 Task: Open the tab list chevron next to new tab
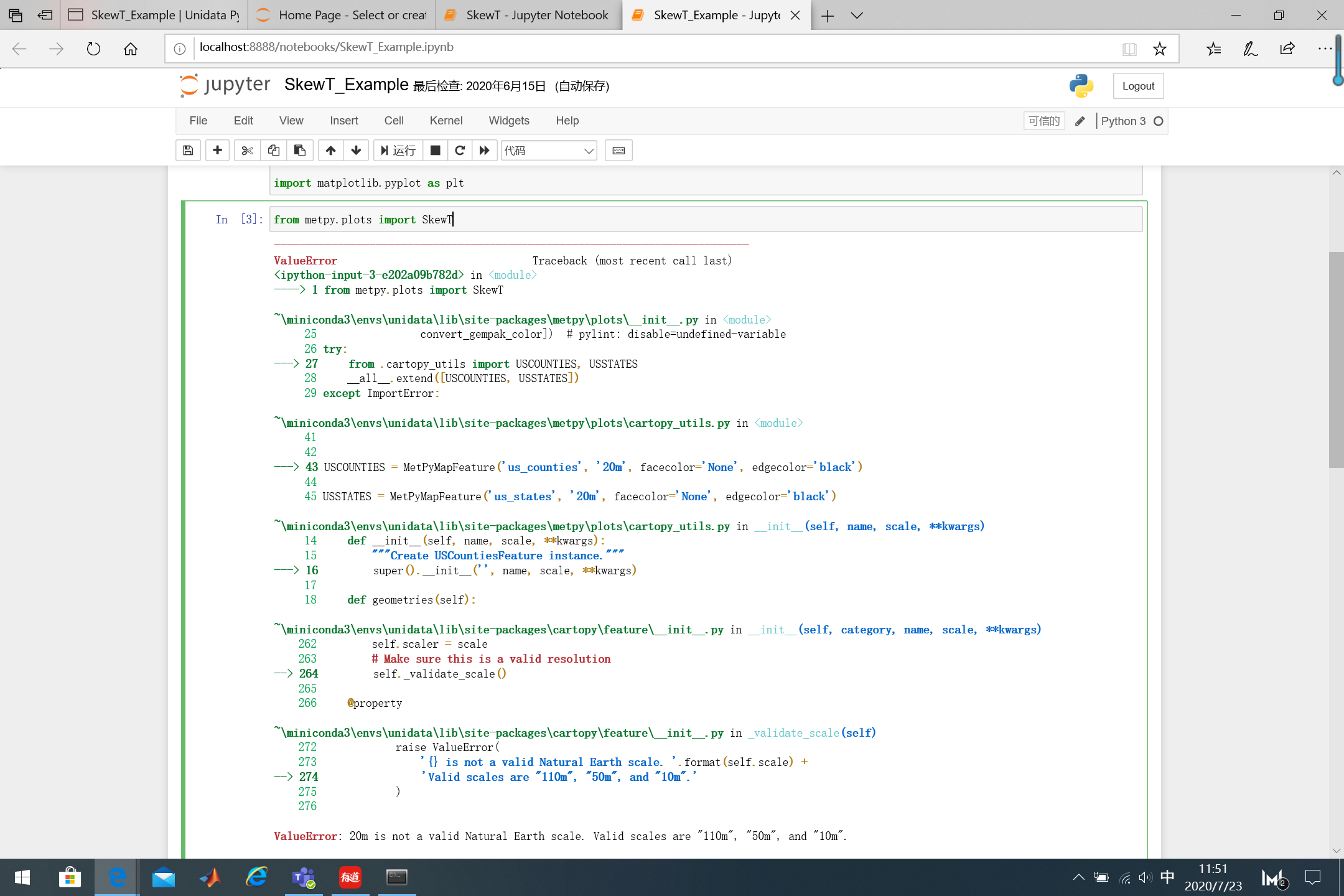(x=857, y=15)
